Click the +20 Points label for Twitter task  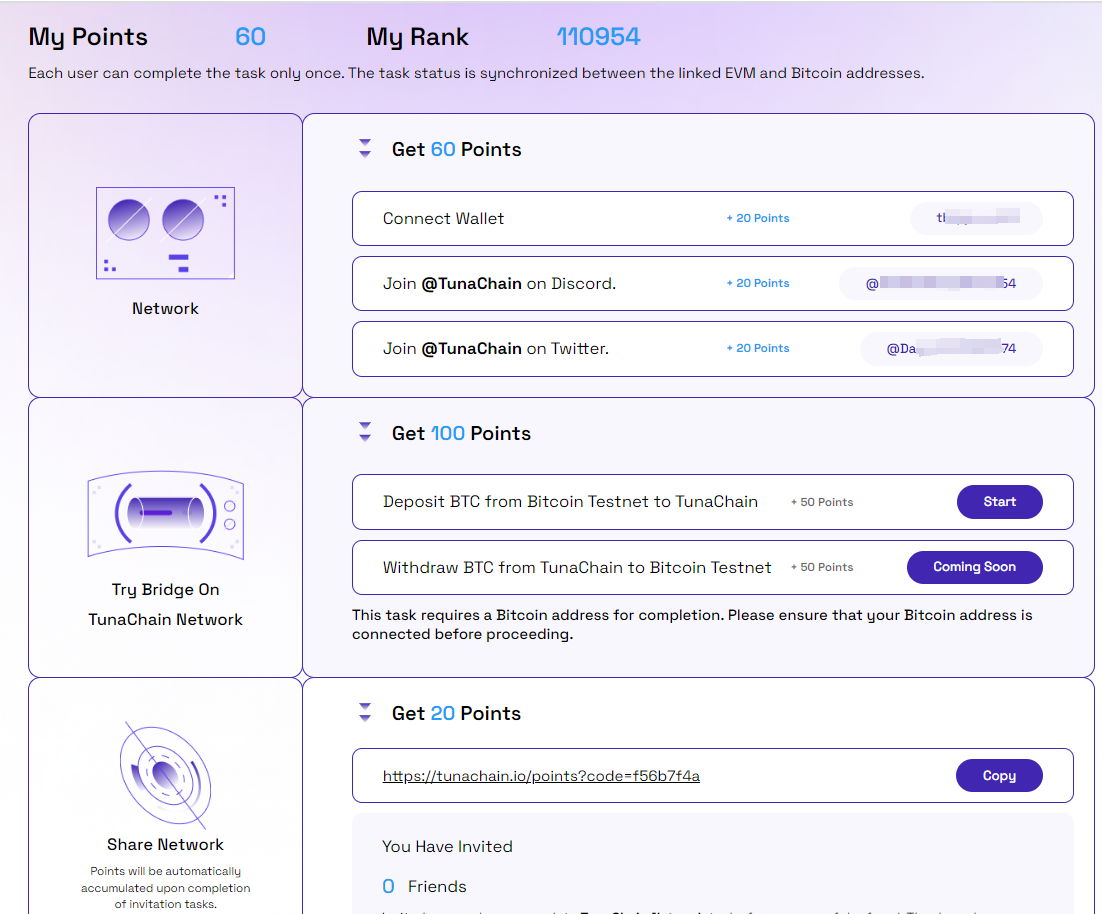[x=758, y=348]
